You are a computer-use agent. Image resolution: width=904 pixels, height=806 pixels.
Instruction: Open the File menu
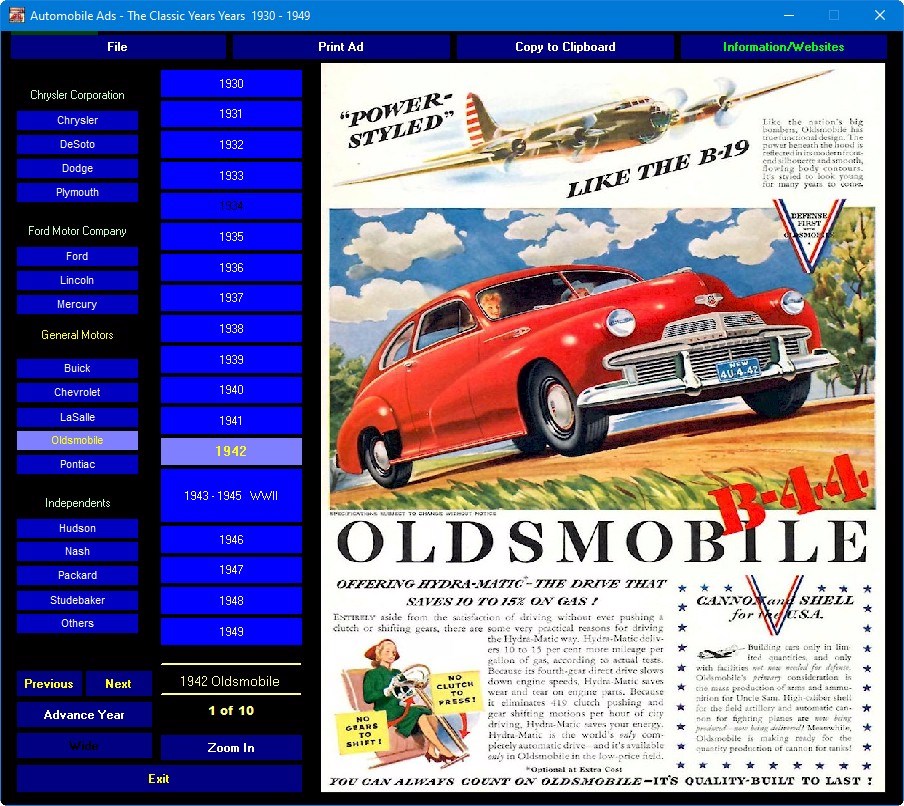pos(117,46)
